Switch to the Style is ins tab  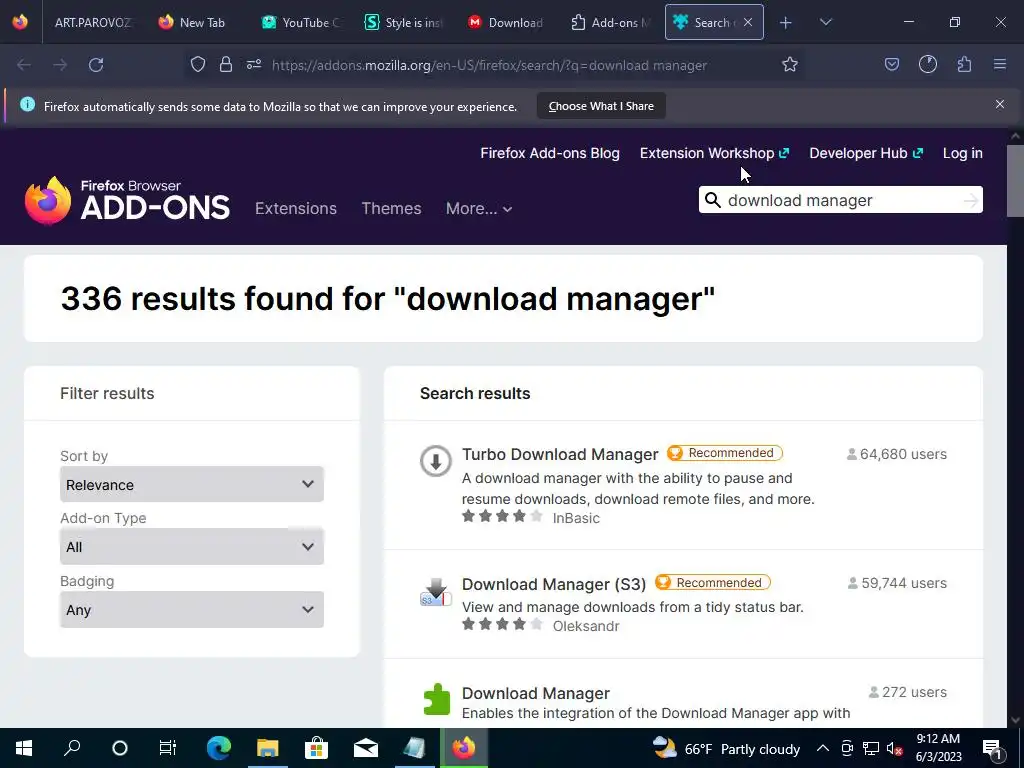coord(404,22)
